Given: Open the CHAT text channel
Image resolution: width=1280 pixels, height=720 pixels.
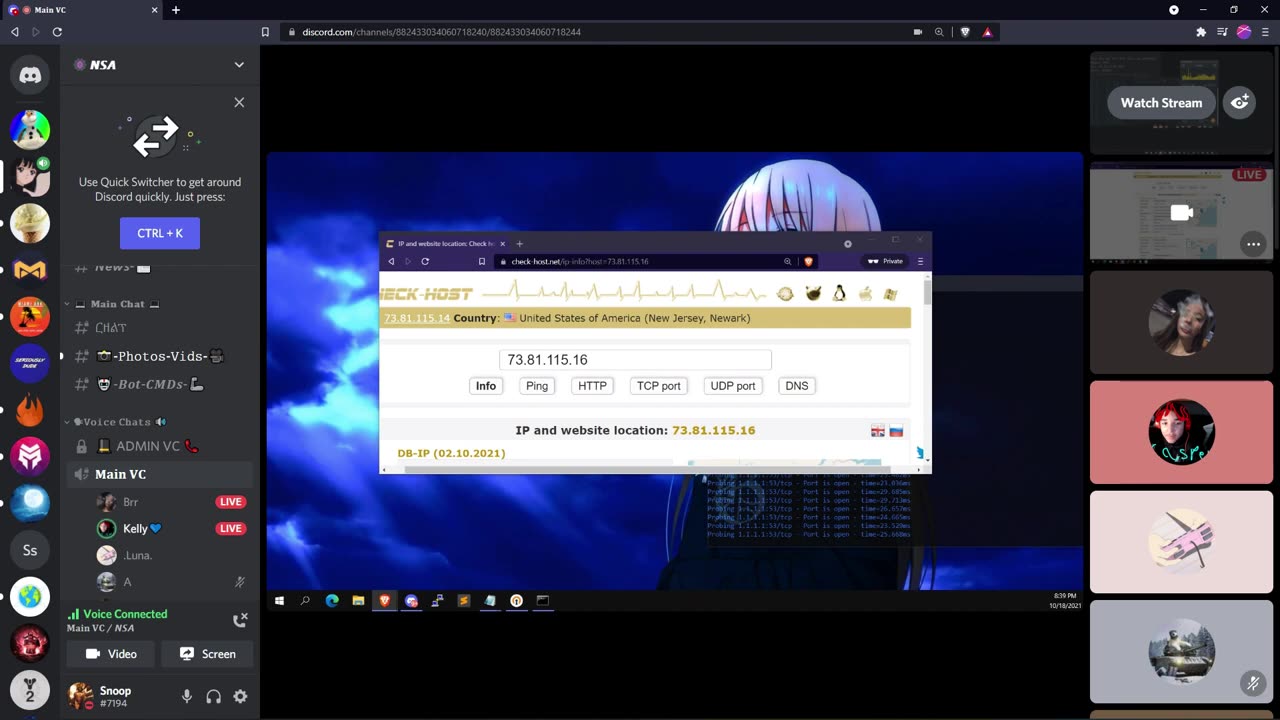Looking at the screenshot, I should click(160, 328).
